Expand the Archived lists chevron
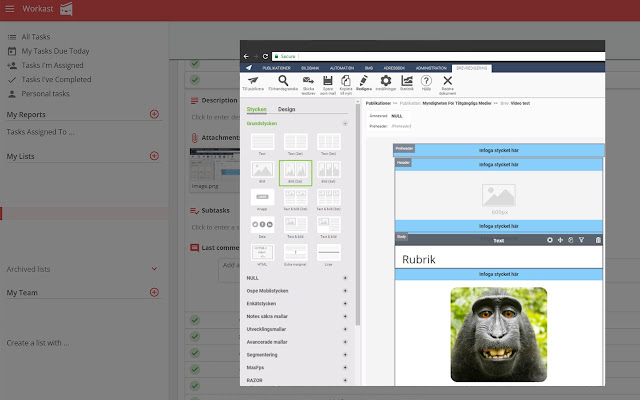 point(154,269)
